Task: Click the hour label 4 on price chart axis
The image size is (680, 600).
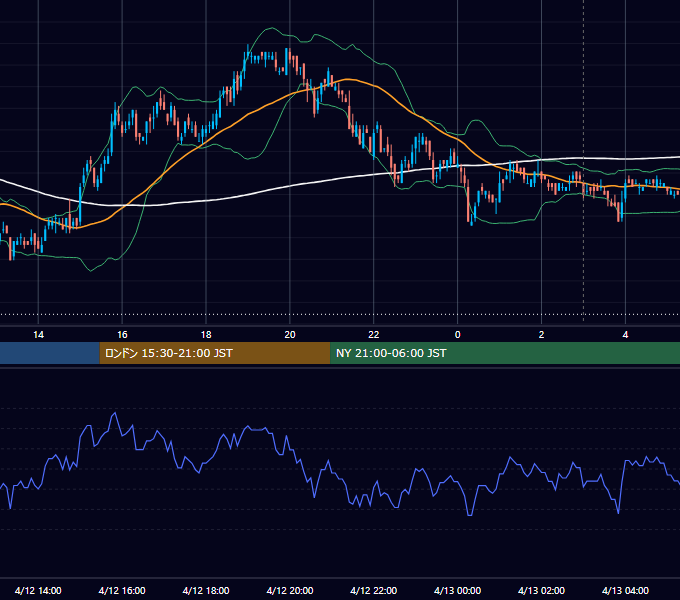Action: pos(625,335)
